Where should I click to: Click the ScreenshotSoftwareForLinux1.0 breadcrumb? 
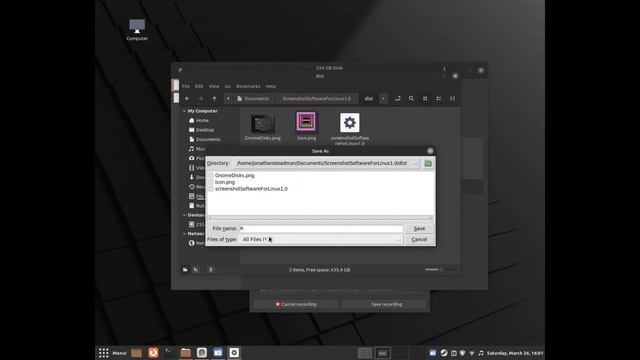[x=317, y=98]
